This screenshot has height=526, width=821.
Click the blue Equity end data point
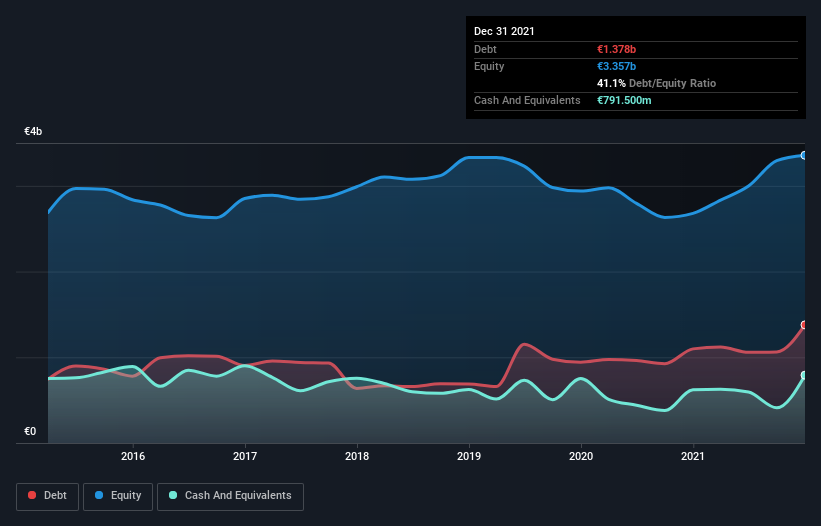(804, 155)
